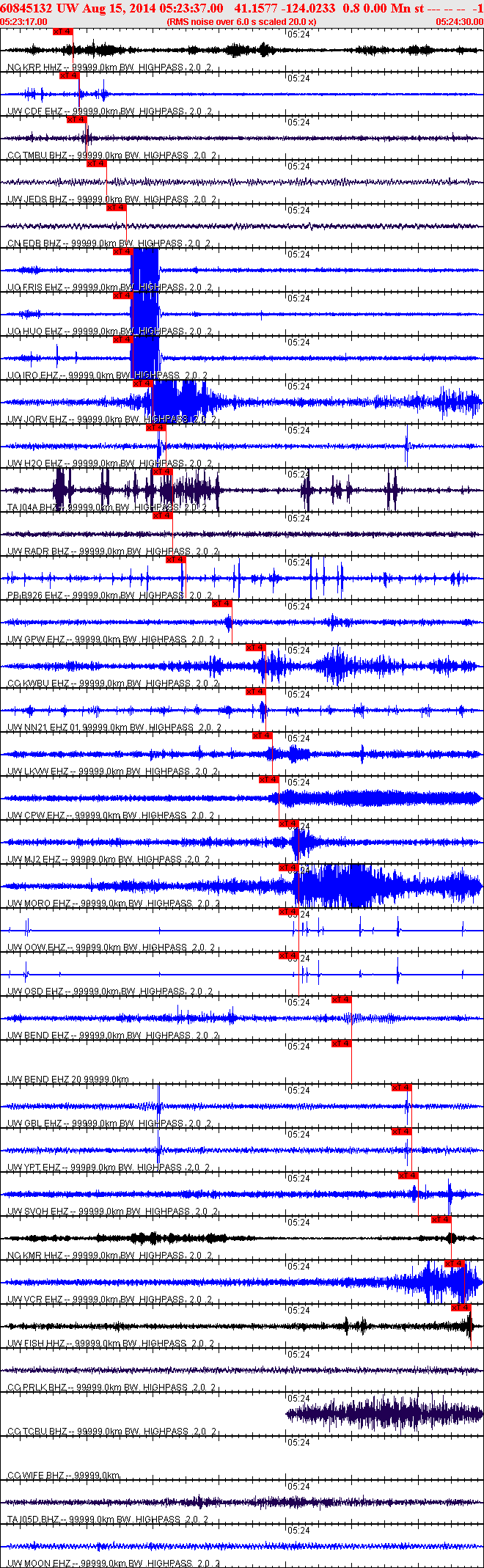Image resolution: width=484 pixels, height=1568 pixels.
Task: Select the pick marker on the B926 trace
Action: point(176,560)
